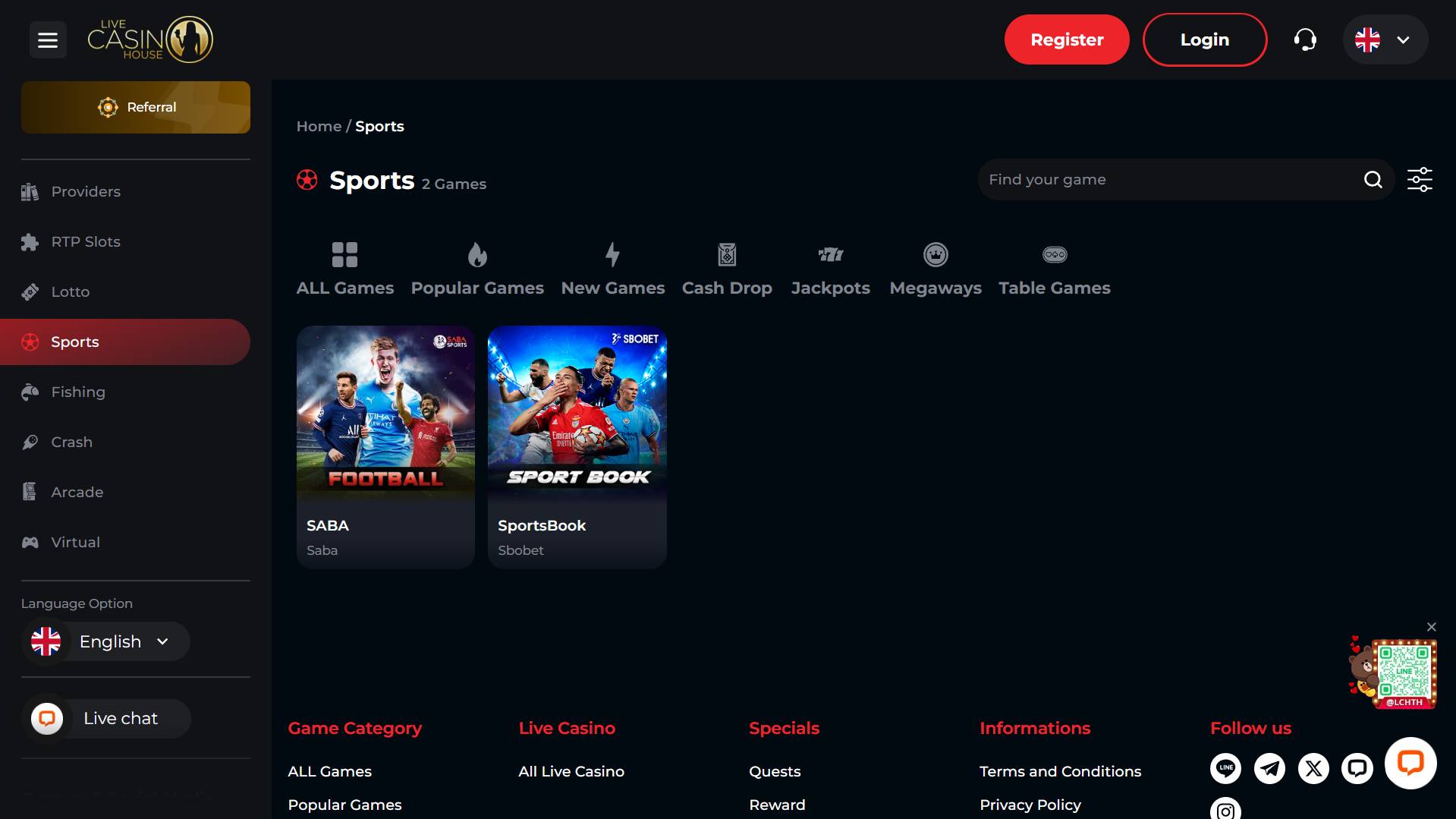The height and width of the screenshot is (819, 1456).
Task: Close the LINE QR code popup
Action: [x=1431, y=627]
